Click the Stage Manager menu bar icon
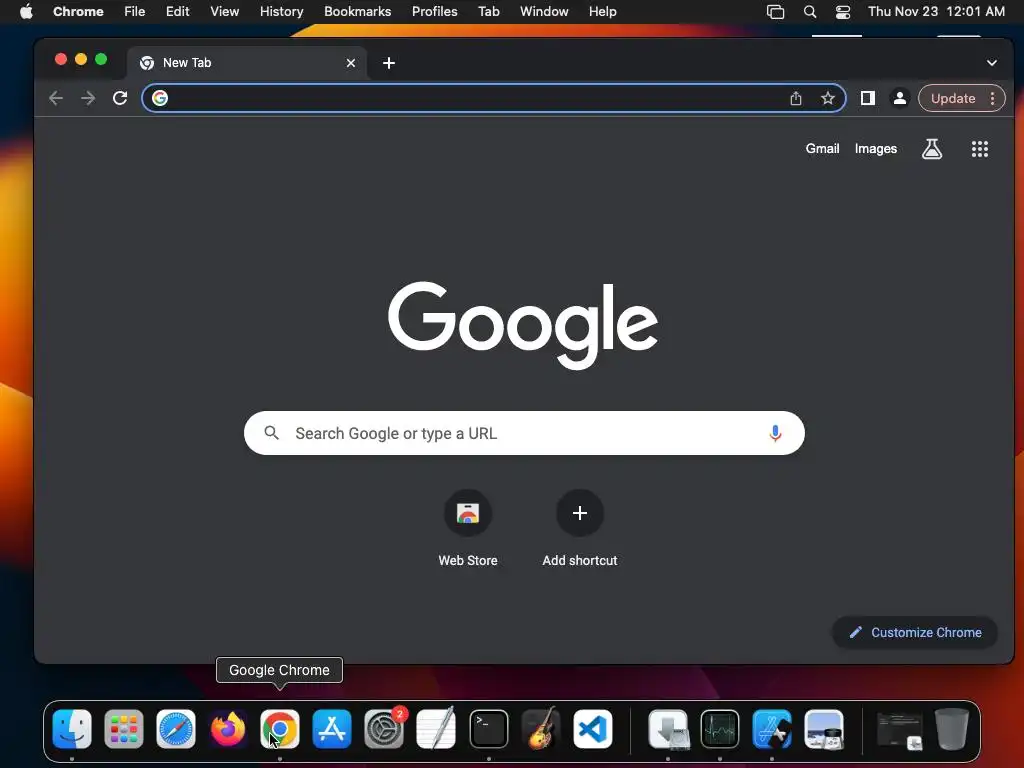Viewport: 1024px width, 768px height. click(775, 11)
